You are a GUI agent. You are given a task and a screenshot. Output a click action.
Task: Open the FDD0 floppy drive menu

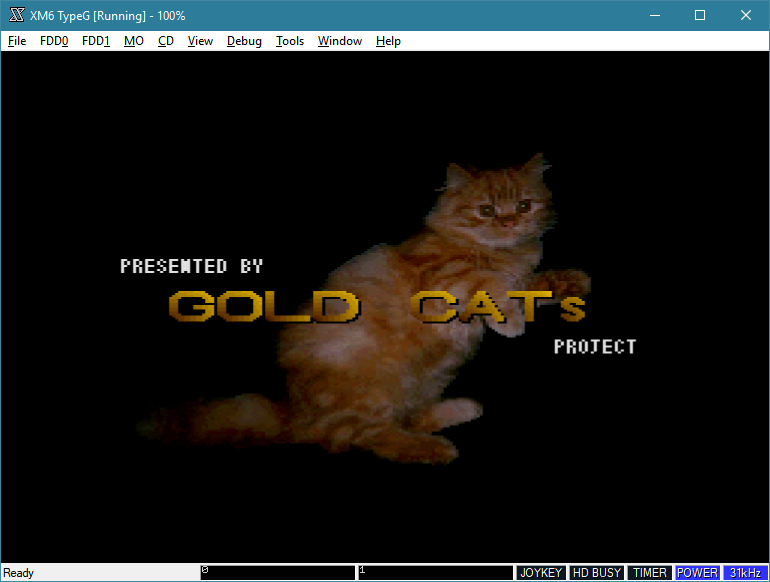click(x=54, y=41)
